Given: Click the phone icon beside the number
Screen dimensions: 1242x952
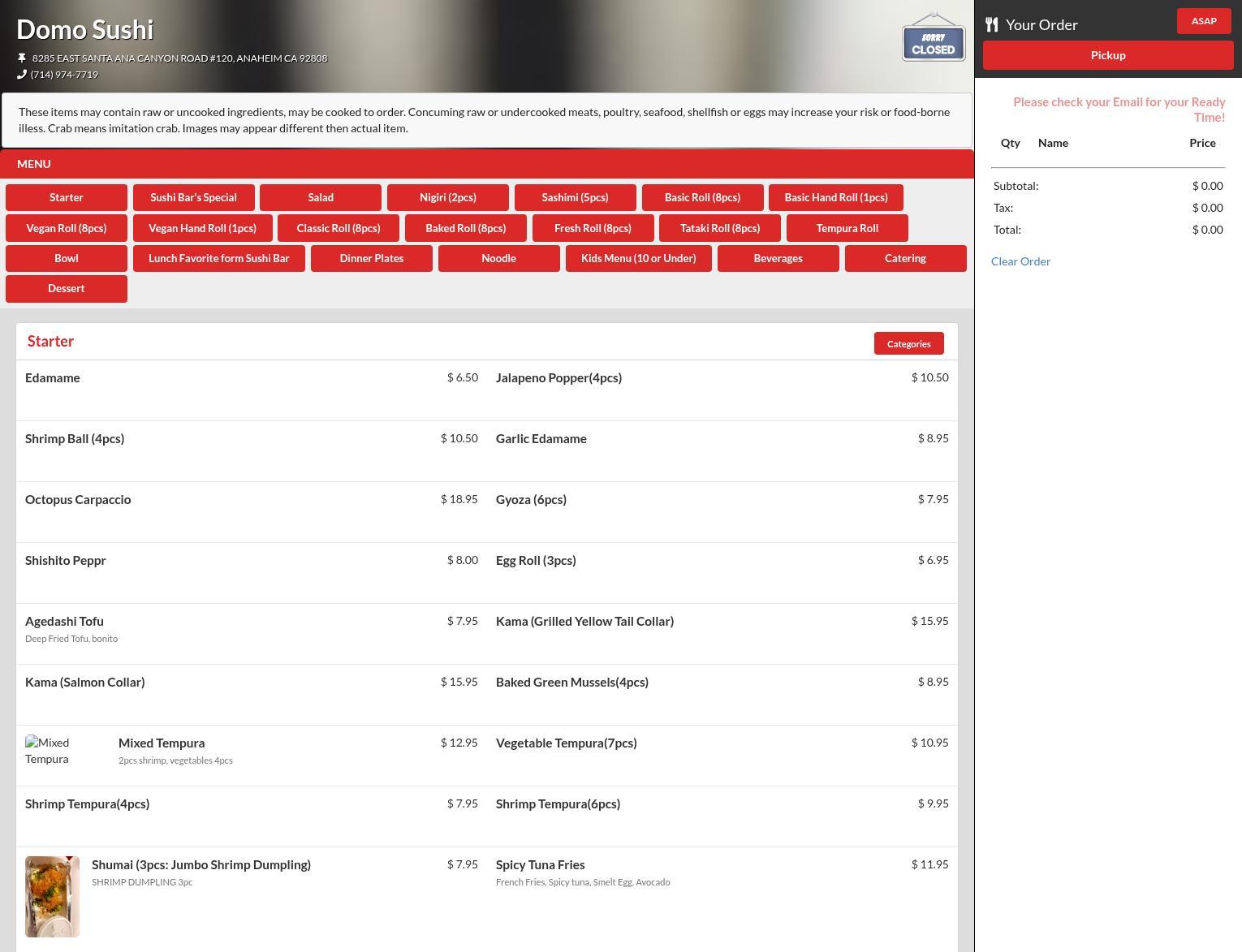Looking at the screenshot, I should point(22,74).
